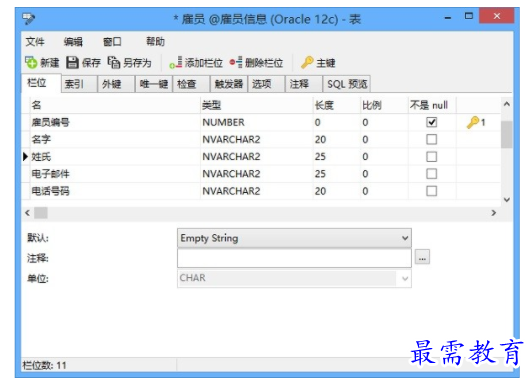Click the 类型 column header
Image resolution: width=532 pixels, height=384 pixels.
pyautogui.click(x=257, y=105)
